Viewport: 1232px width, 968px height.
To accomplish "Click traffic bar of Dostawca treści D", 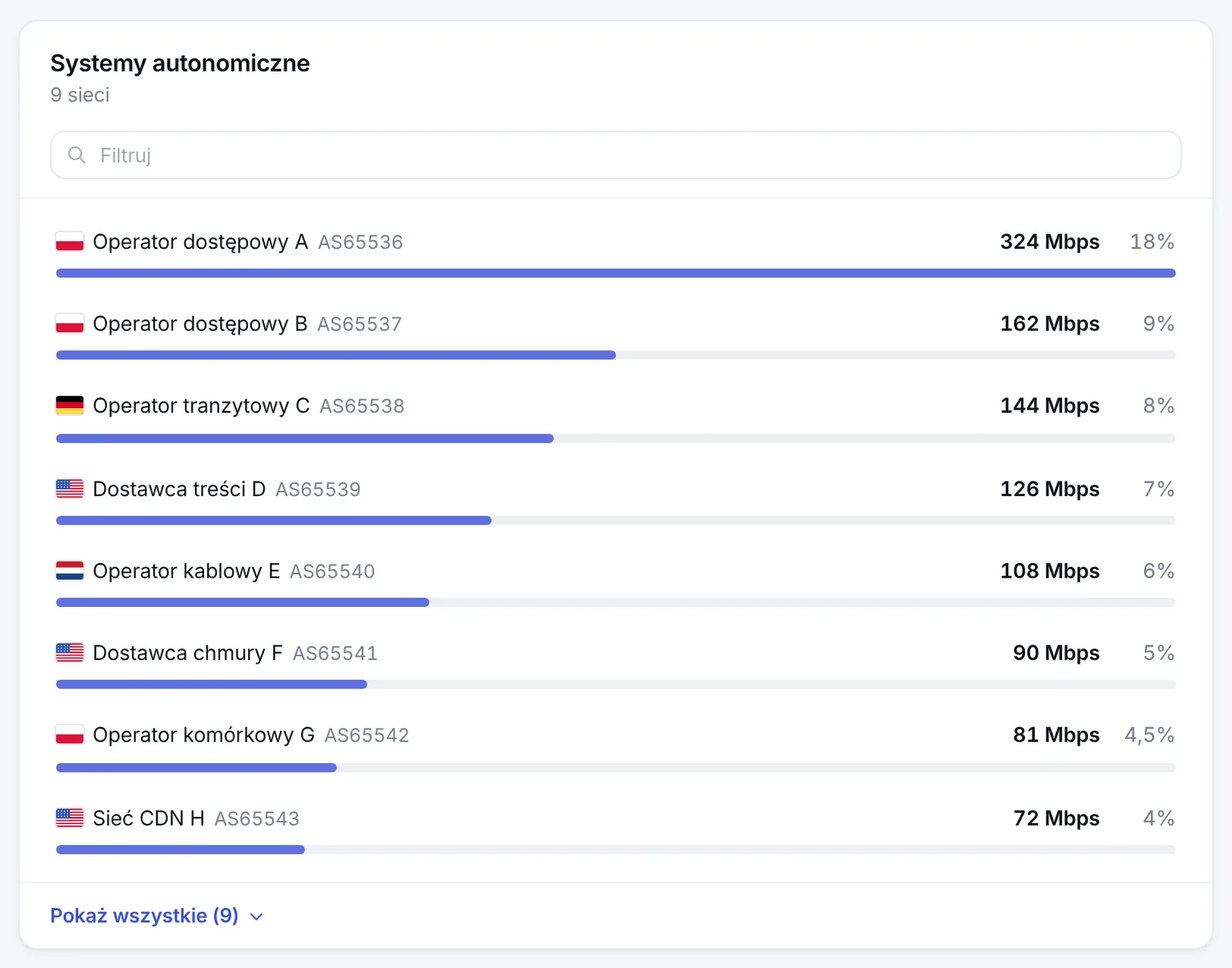I will coord(616,521).
